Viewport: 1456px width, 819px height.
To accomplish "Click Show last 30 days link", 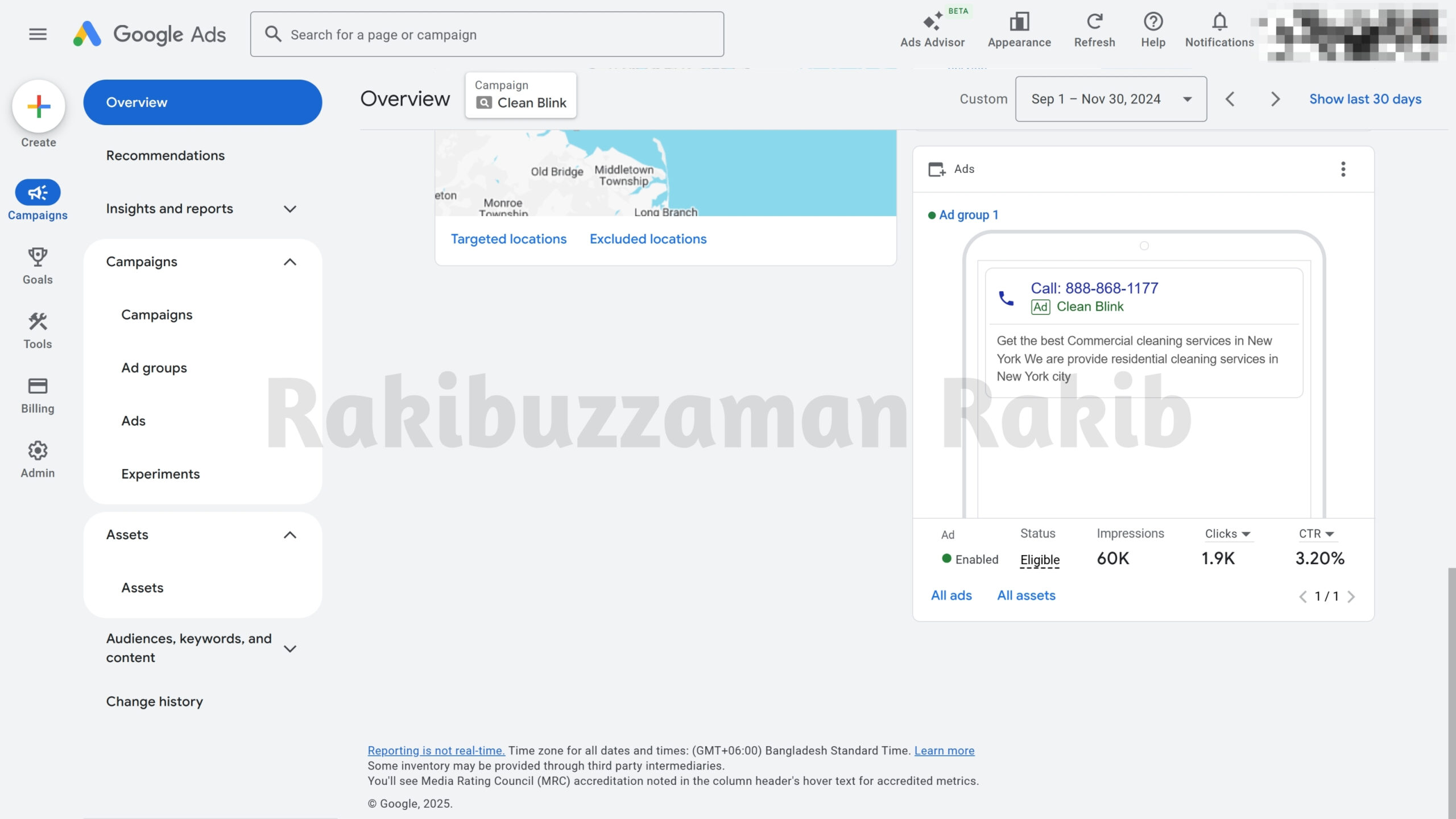I will (1365, 99).
